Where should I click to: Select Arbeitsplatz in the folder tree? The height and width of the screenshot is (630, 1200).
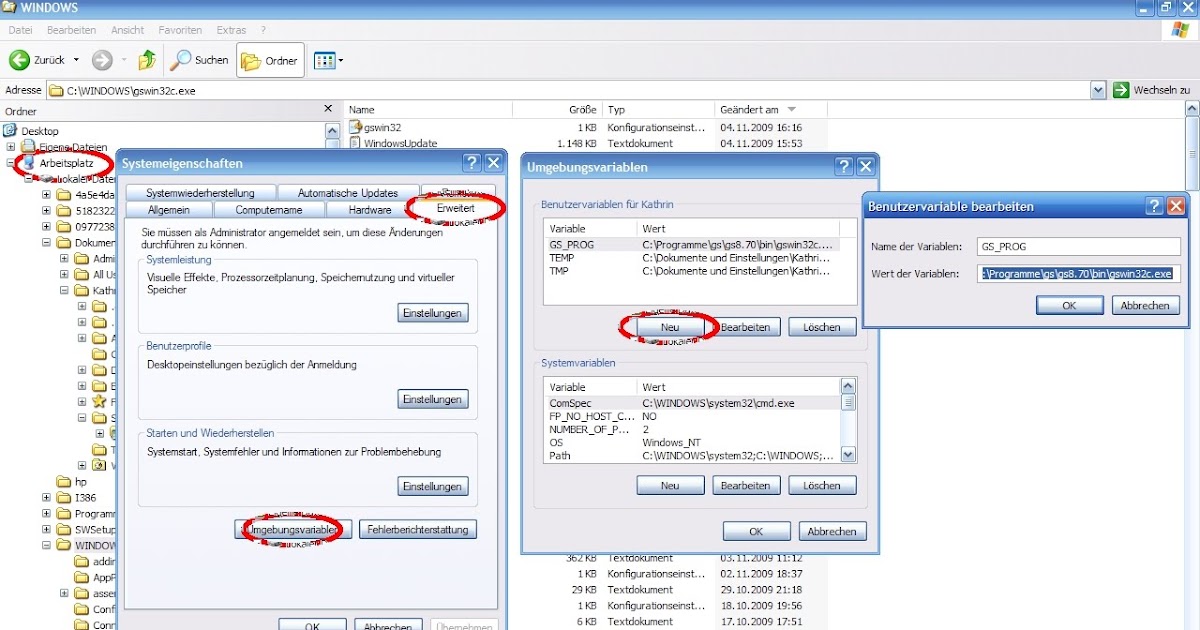point(66,162)
